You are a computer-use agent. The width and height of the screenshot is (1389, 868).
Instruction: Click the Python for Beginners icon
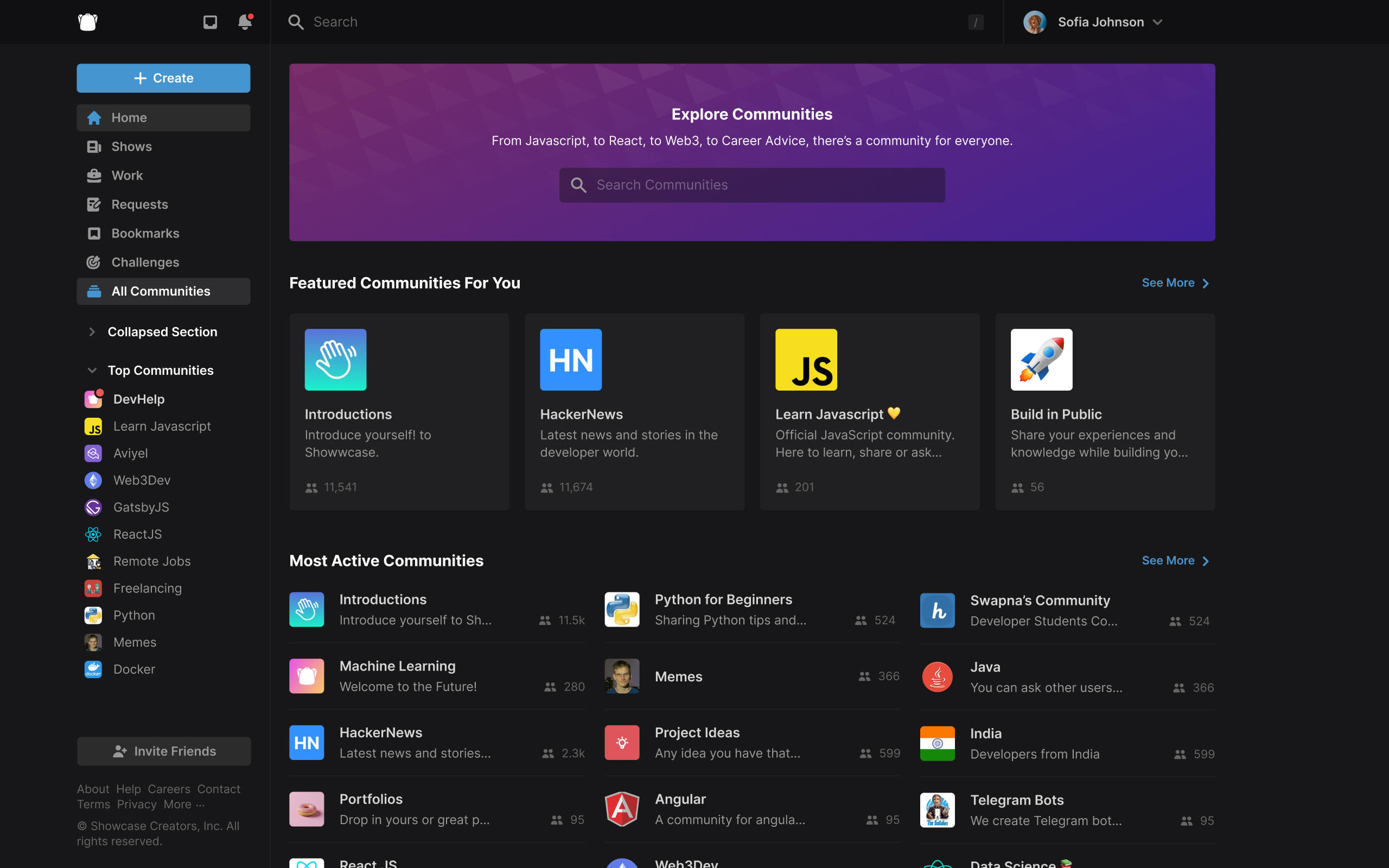622,609
